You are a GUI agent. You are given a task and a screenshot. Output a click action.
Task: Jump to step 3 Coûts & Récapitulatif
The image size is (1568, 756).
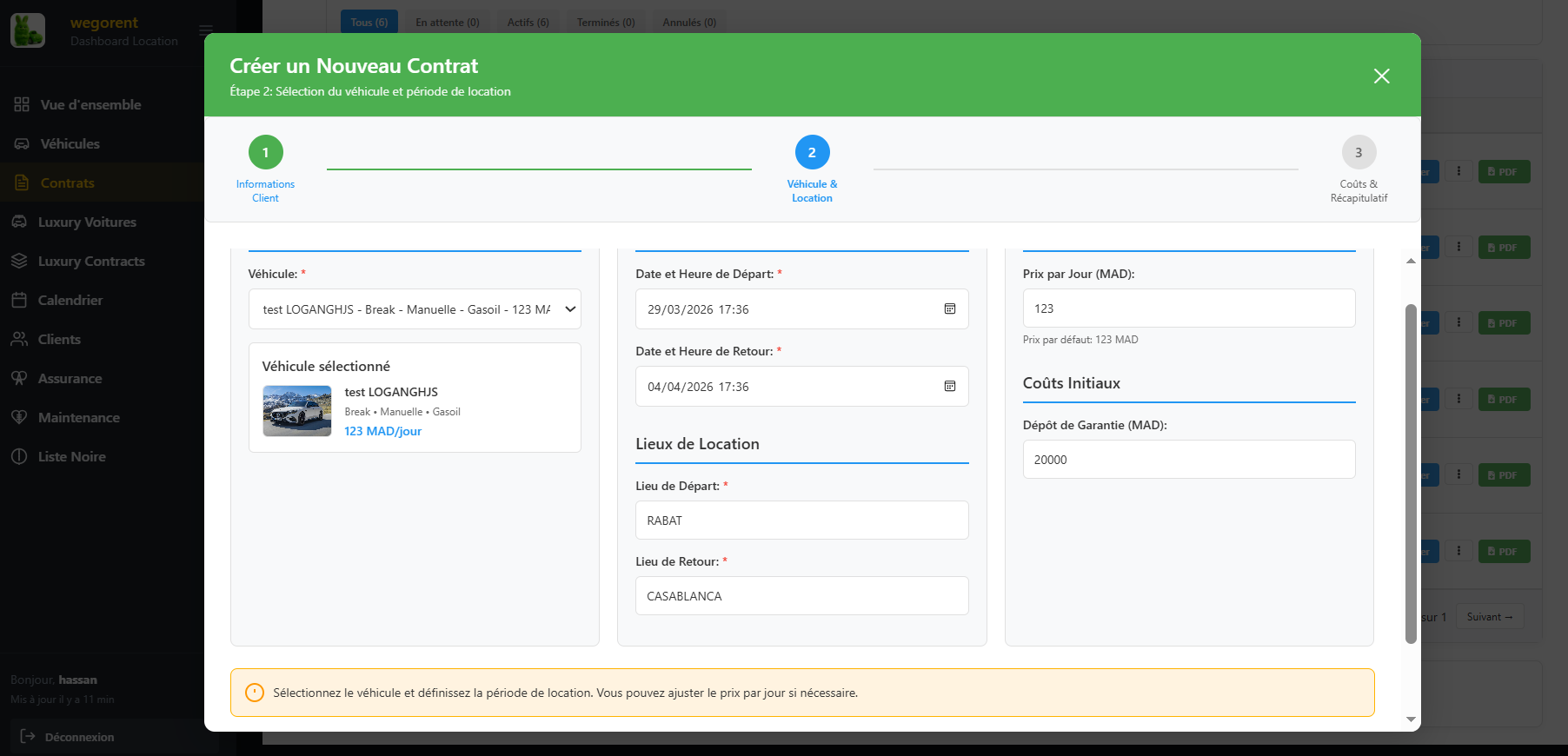pyautogui.click(x=1358, y=153)
